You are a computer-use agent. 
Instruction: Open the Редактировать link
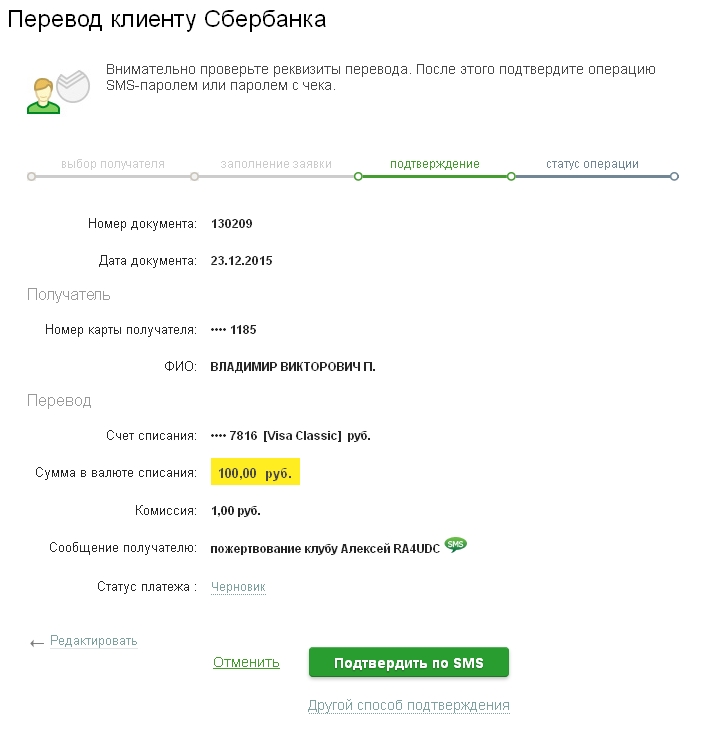tap(93, 641)
